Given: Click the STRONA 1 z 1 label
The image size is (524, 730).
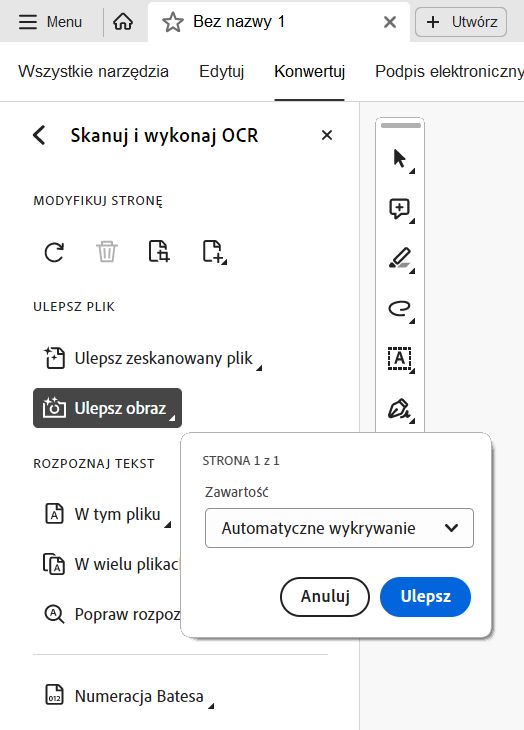Looking at the screenshot, I should [241, 461].
